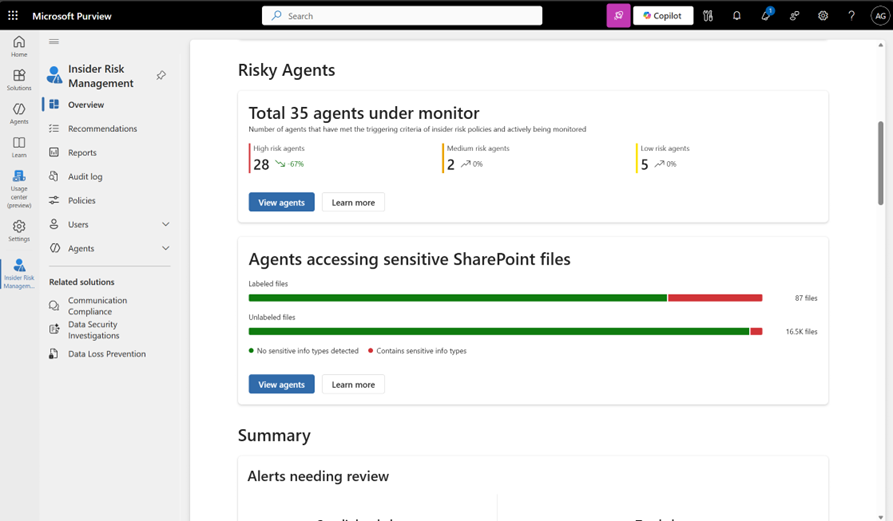The image size is (893, 521).
Task: Select Insider Risk Management rail icon
Action: pos(19,274)
